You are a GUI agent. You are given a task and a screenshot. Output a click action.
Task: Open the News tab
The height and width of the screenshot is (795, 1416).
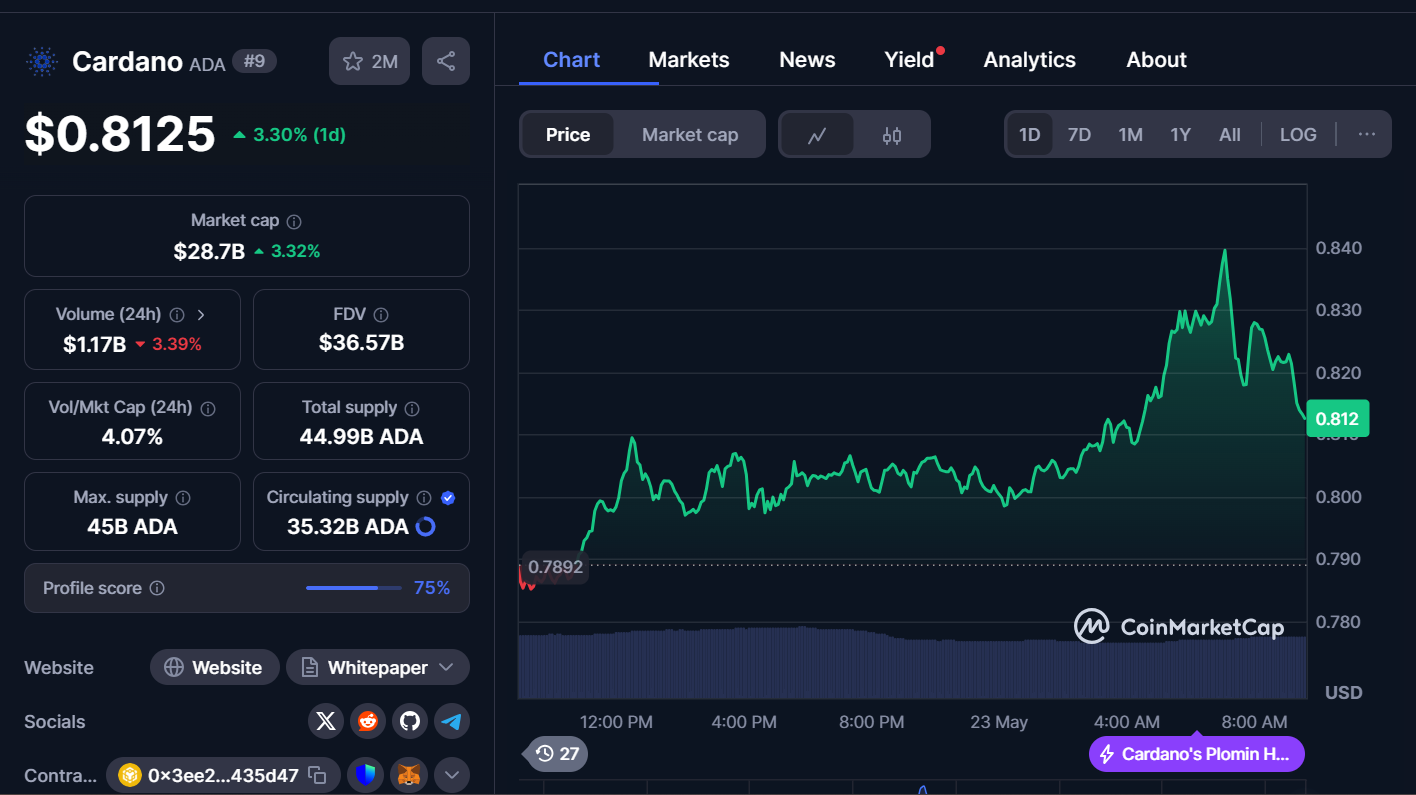coord(807,60)
